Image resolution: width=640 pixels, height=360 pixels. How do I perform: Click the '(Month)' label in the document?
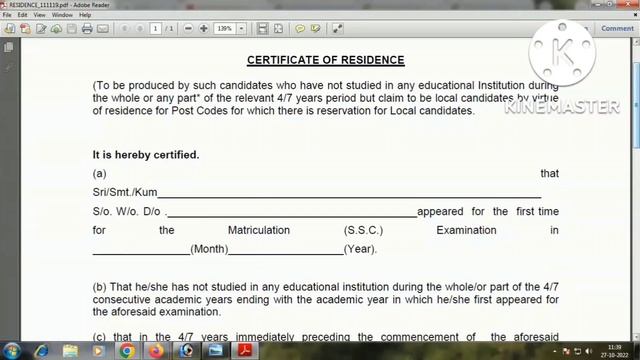209,249
